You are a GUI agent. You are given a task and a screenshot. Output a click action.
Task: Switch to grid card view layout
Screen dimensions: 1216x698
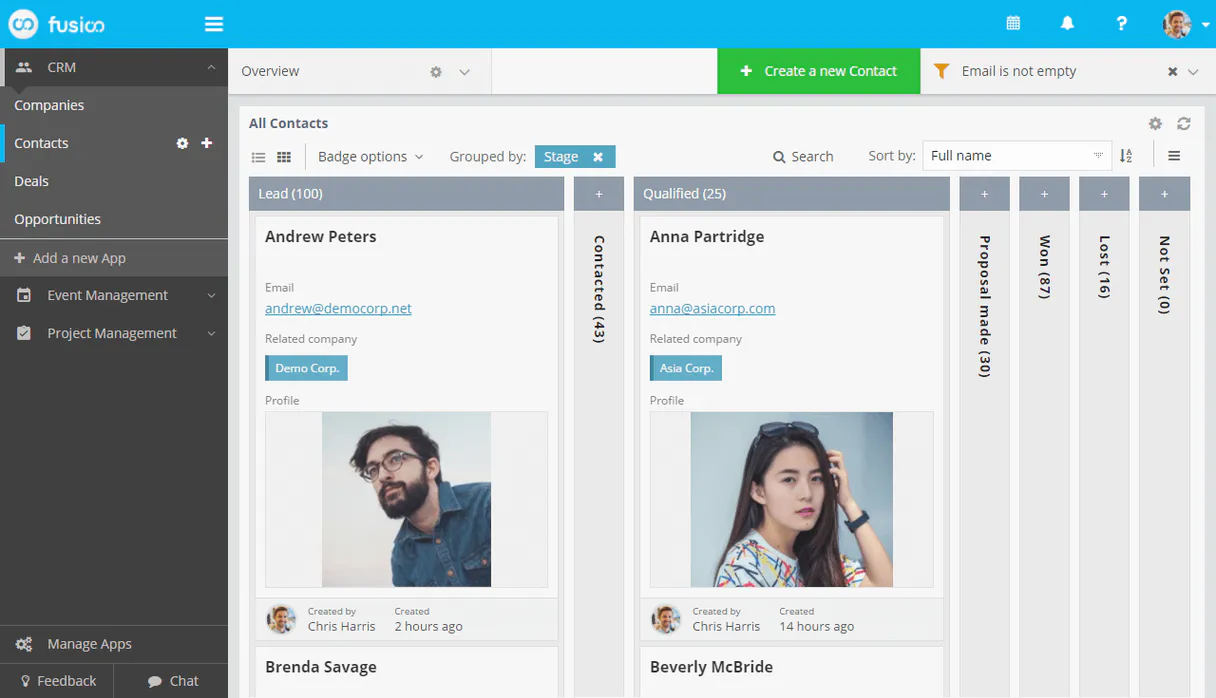284,157
